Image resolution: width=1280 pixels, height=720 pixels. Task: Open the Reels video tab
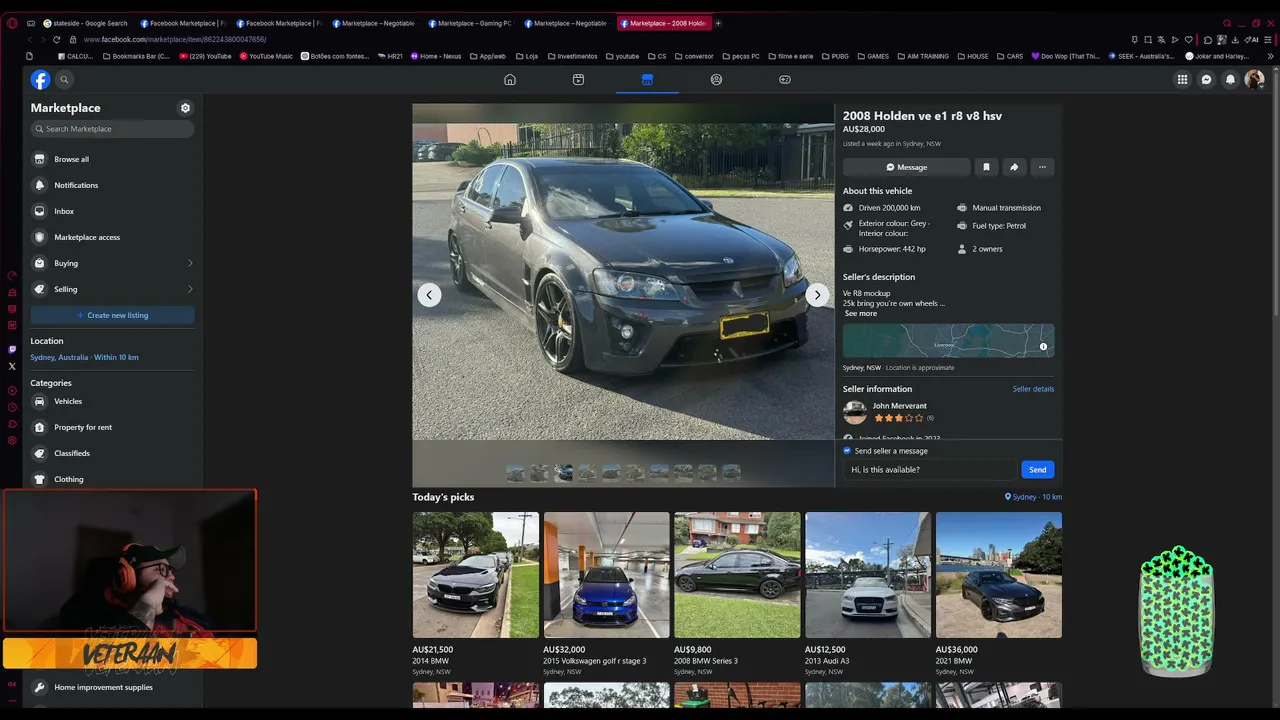[x=578, y=79]
